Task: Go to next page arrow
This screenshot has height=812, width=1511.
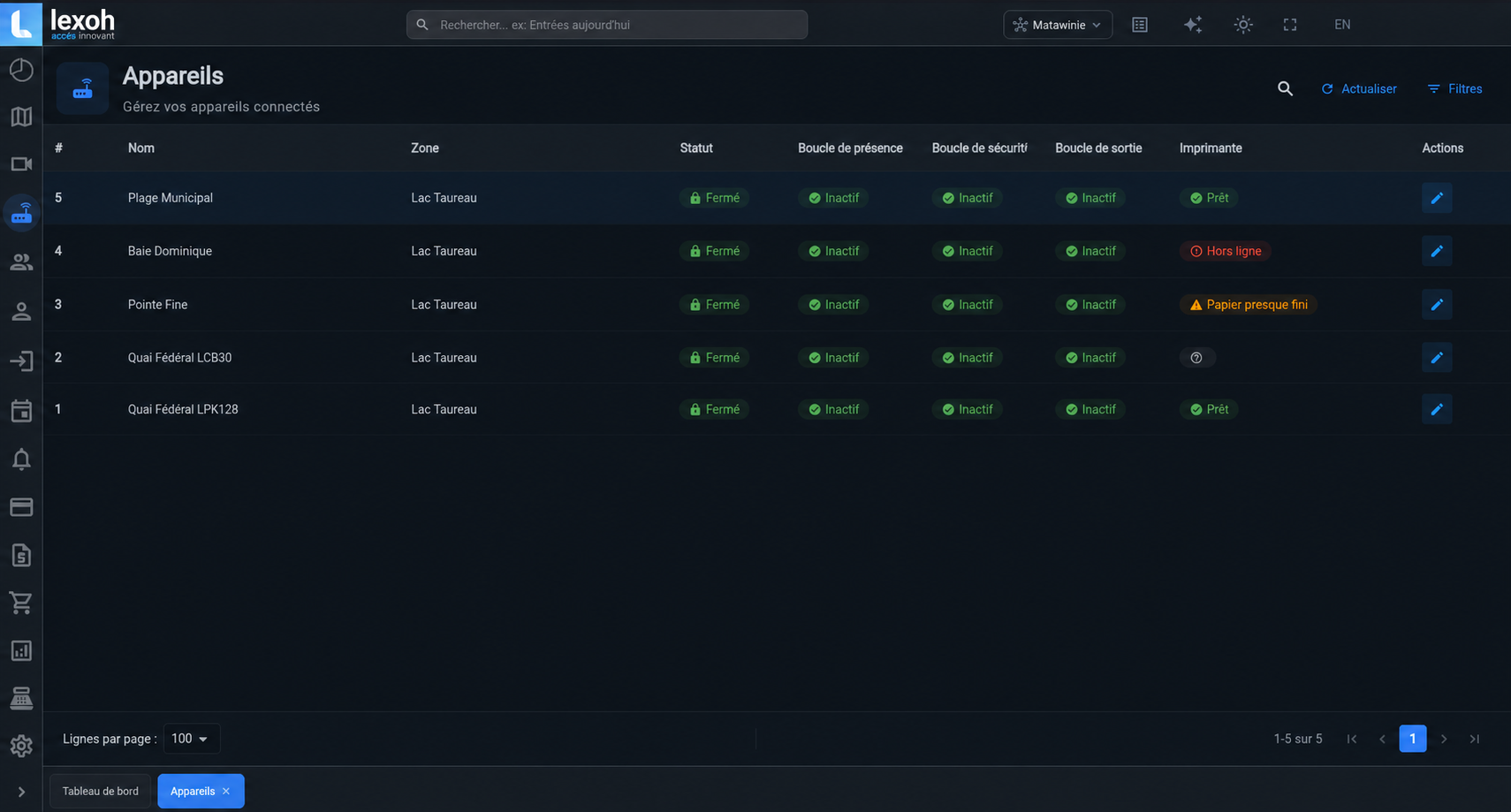Action: pos(1444,739)
